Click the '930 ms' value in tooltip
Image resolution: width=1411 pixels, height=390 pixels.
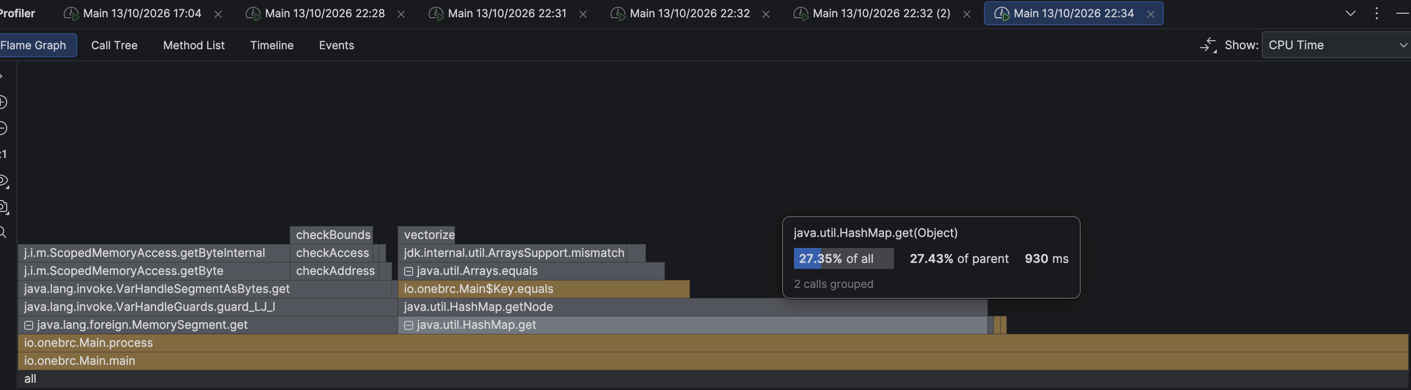[1046, 258]
